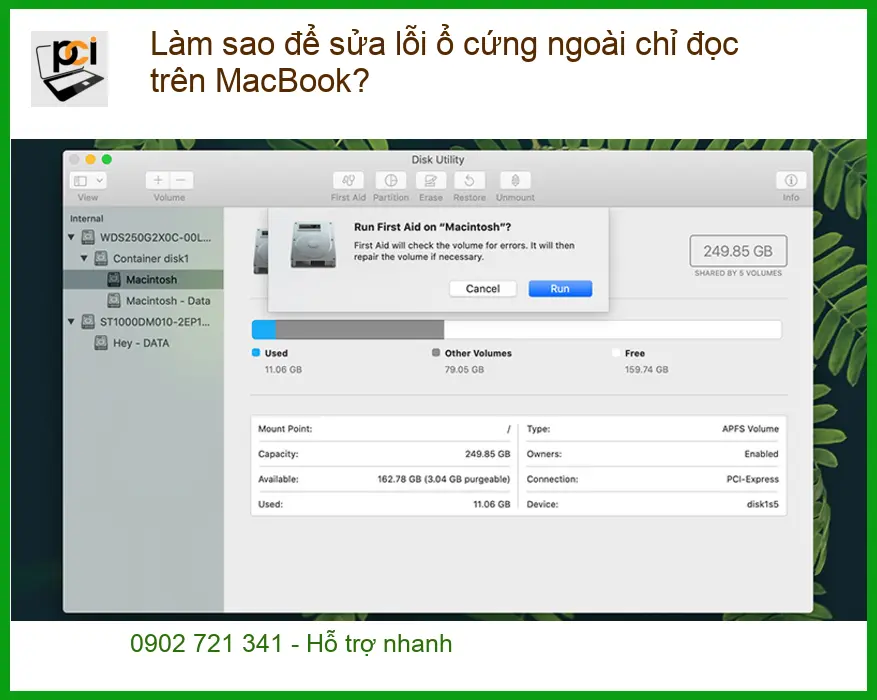This screenshot has width=877, height=700.
Task: Click the Partition toolbar icon
Action: pos(390,181)
